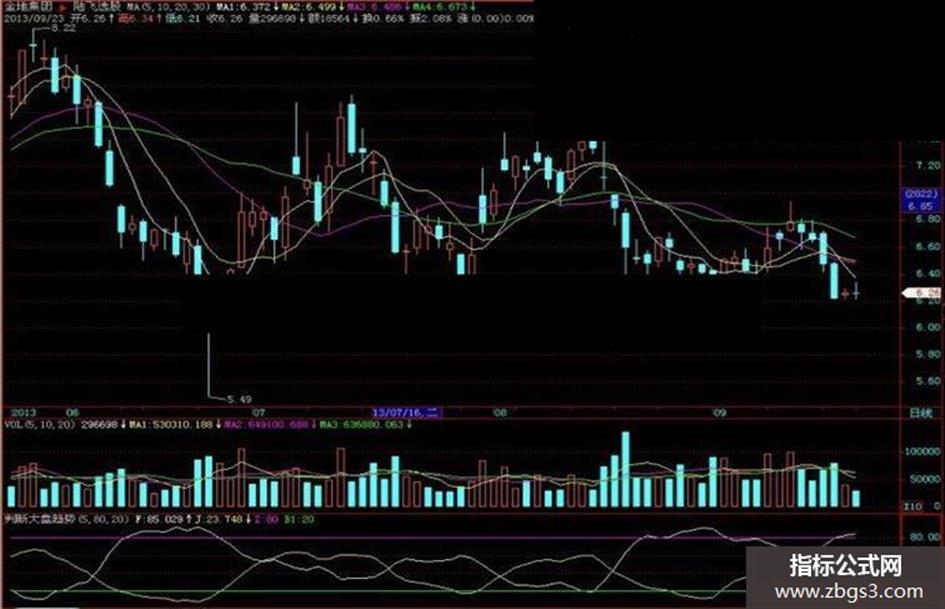The width and height of the screenshot is (945, 609).
Task: Select the MA1: 6.372 value
Action: pyautogui.click(x=243, y=8)
